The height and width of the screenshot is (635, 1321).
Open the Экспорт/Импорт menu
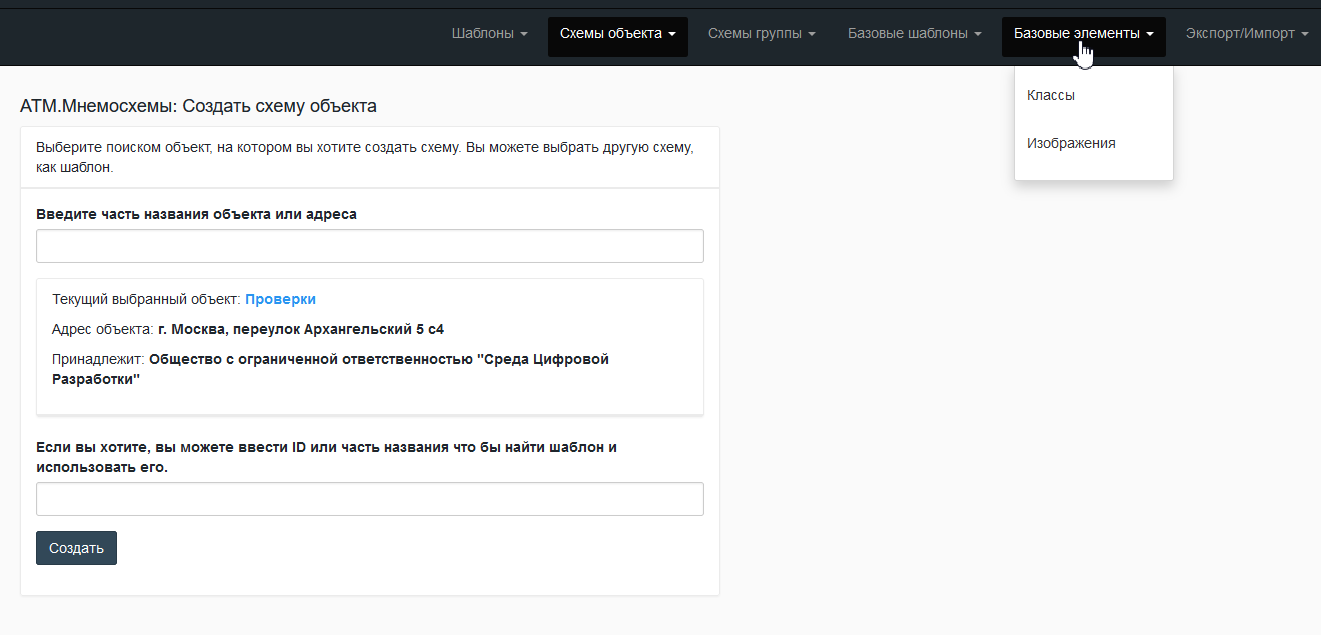1246,34
